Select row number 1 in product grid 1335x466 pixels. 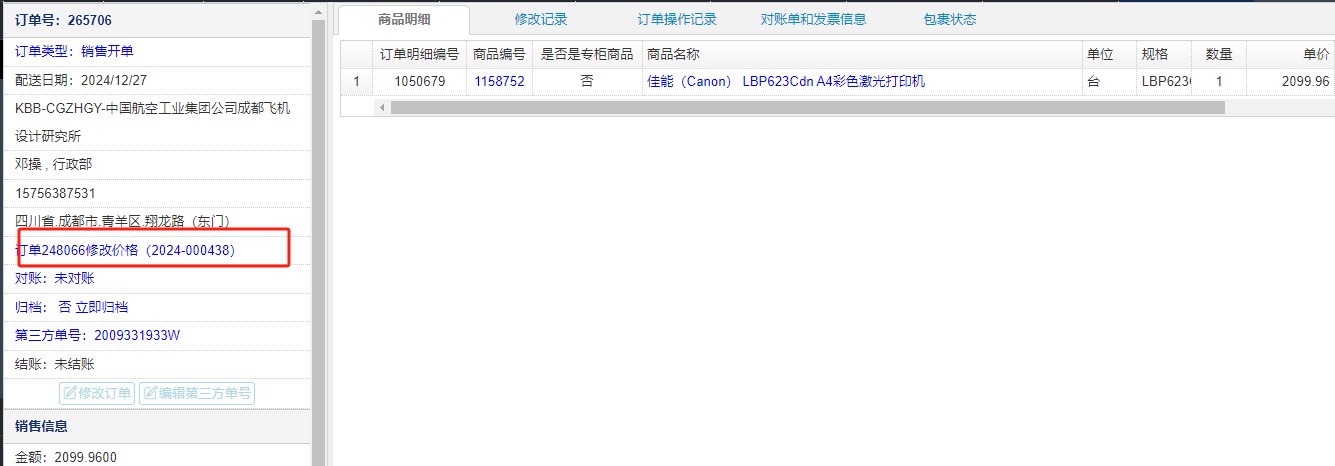click(x=357, y=82)
